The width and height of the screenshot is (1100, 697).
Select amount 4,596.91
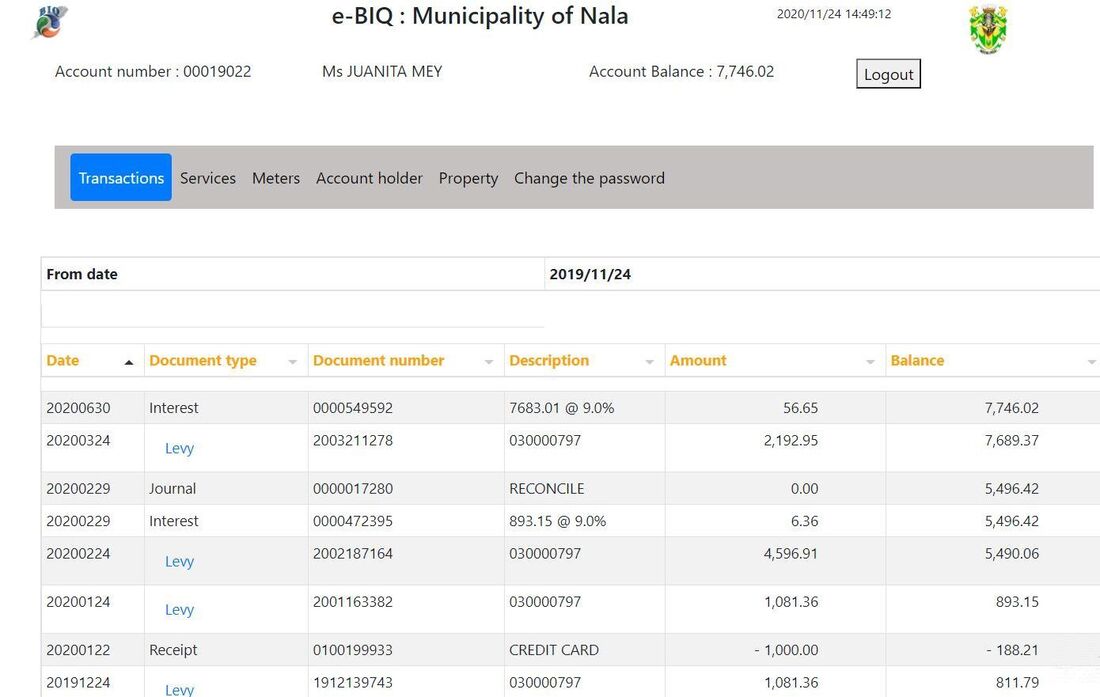point(791,553)
